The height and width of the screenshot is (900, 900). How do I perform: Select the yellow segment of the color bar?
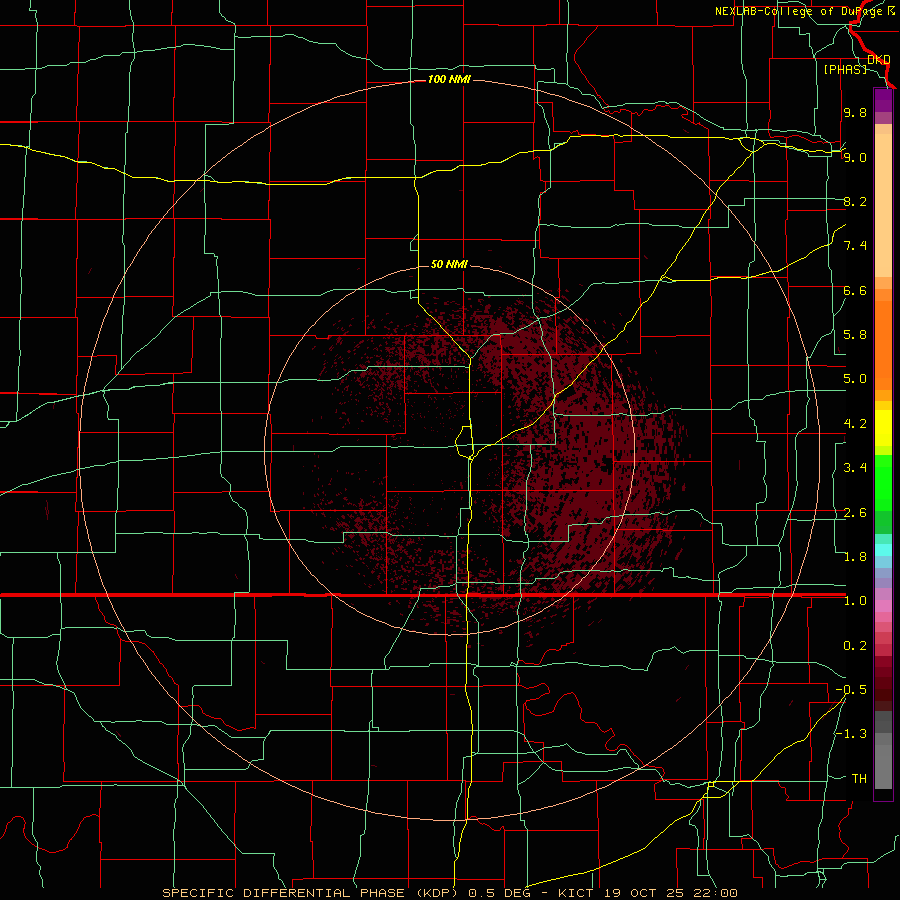[x=883, y=428]
